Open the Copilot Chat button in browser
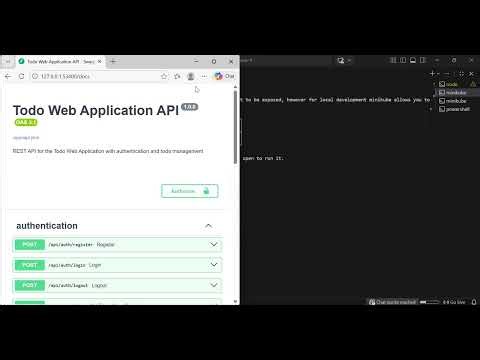The image size is (480, 360). [225, 76]
